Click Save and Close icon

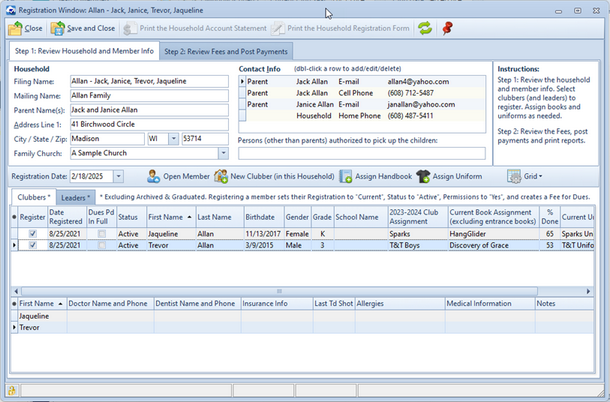pos(58,29)
